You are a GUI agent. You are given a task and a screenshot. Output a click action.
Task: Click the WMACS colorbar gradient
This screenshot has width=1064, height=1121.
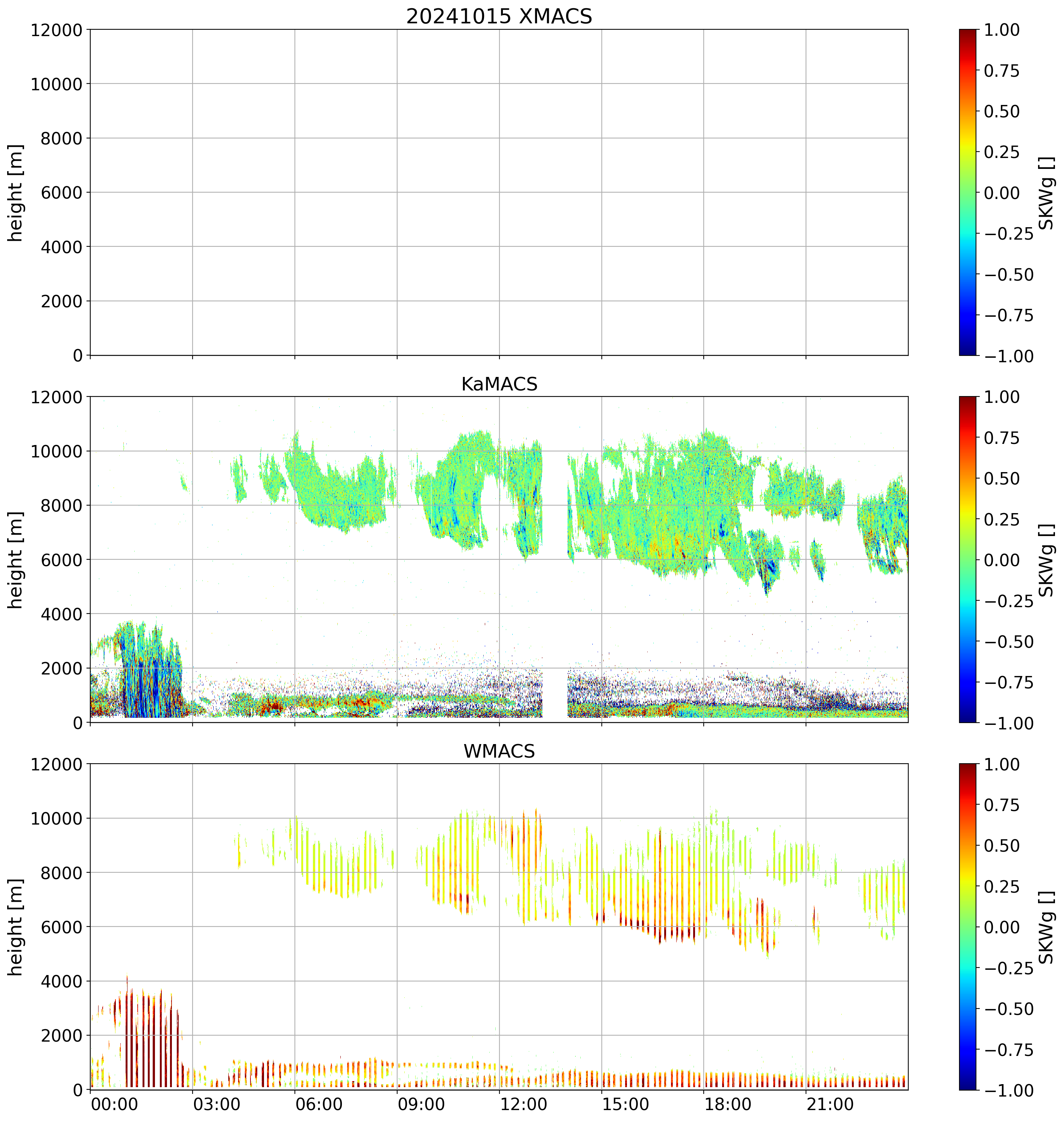click(x=968, y=927)
